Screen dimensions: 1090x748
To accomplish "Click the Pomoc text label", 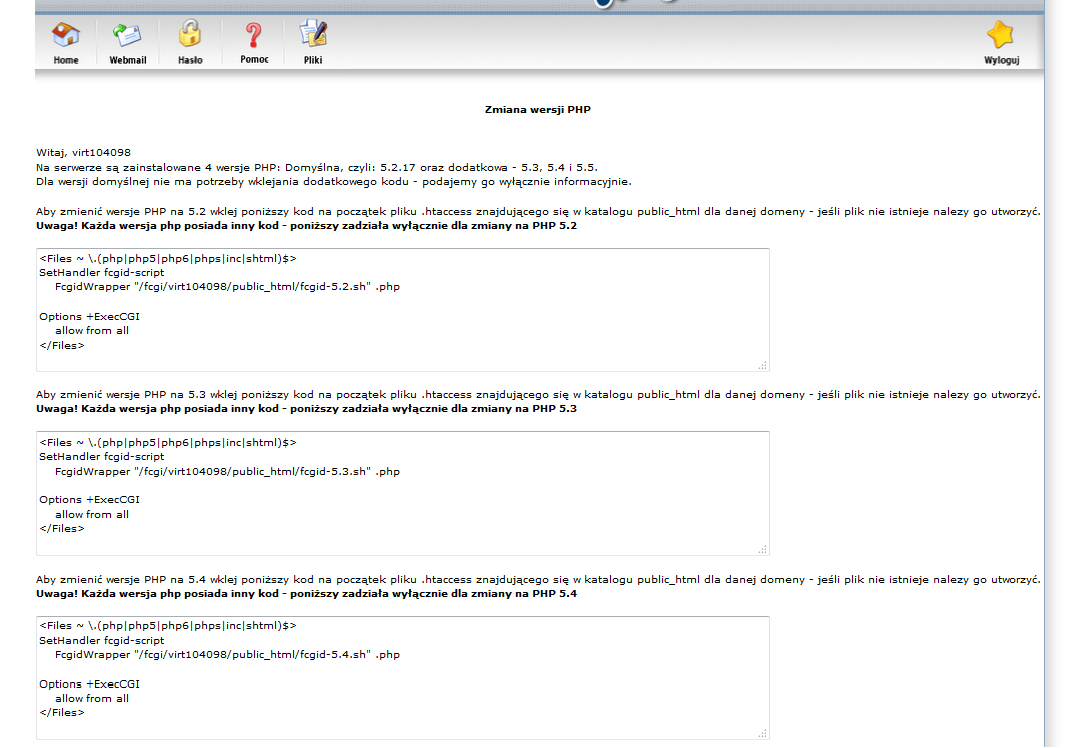I will tap(254, 60).
